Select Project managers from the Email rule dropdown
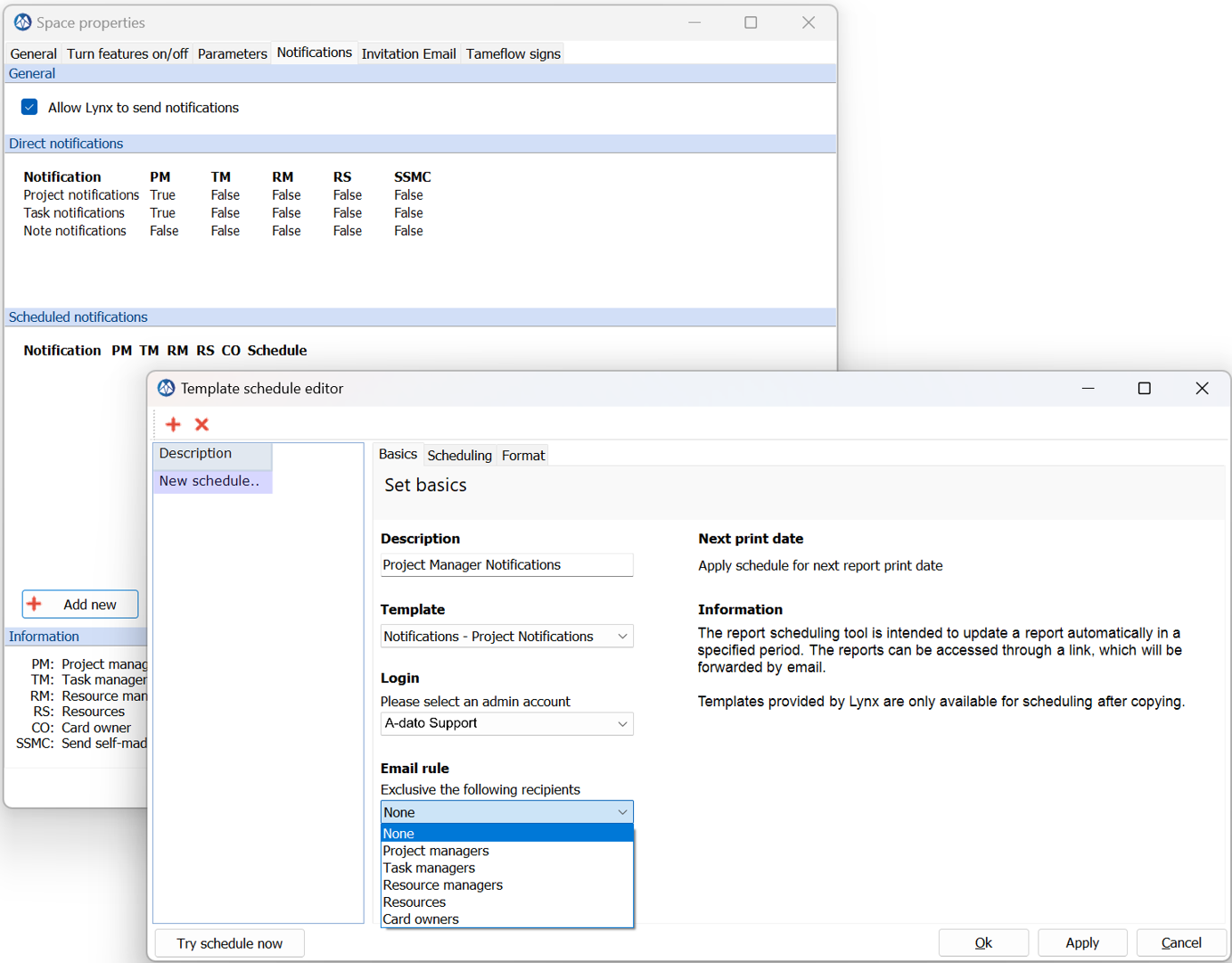This screenshot has width=1232, height=963. [436, 850]
